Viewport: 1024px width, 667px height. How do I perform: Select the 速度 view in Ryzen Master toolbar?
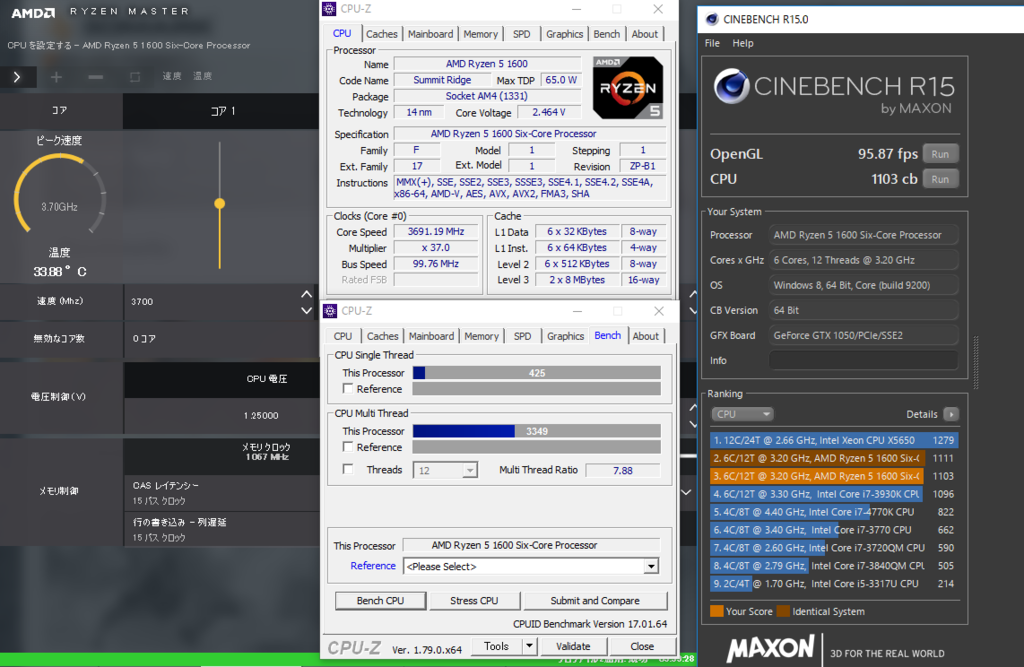[x=172, y=76]
